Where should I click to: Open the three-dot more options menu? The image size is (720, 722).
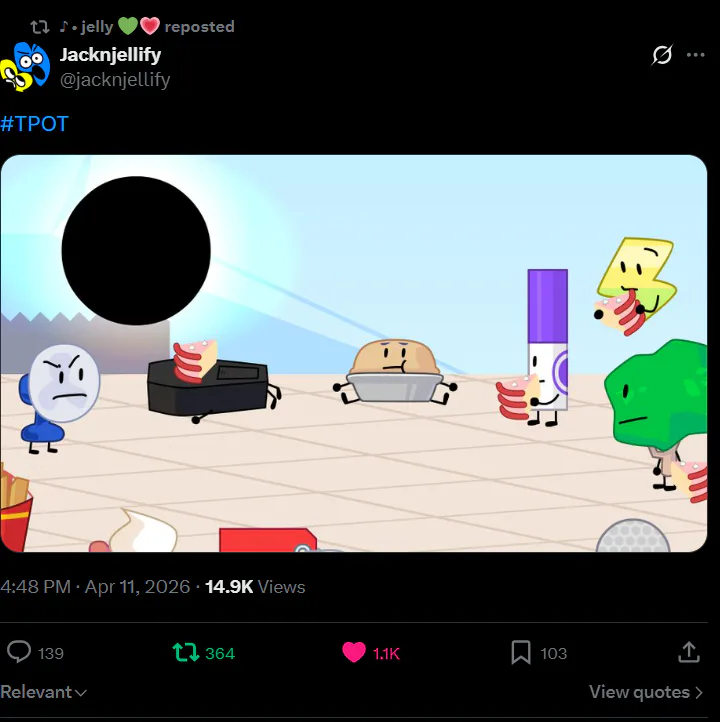695,55
